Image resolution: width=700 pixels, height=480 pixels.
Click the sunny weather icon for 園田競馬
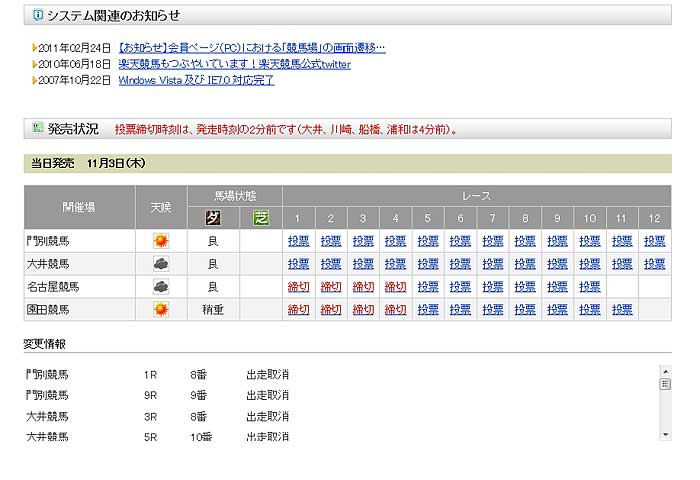160,310
